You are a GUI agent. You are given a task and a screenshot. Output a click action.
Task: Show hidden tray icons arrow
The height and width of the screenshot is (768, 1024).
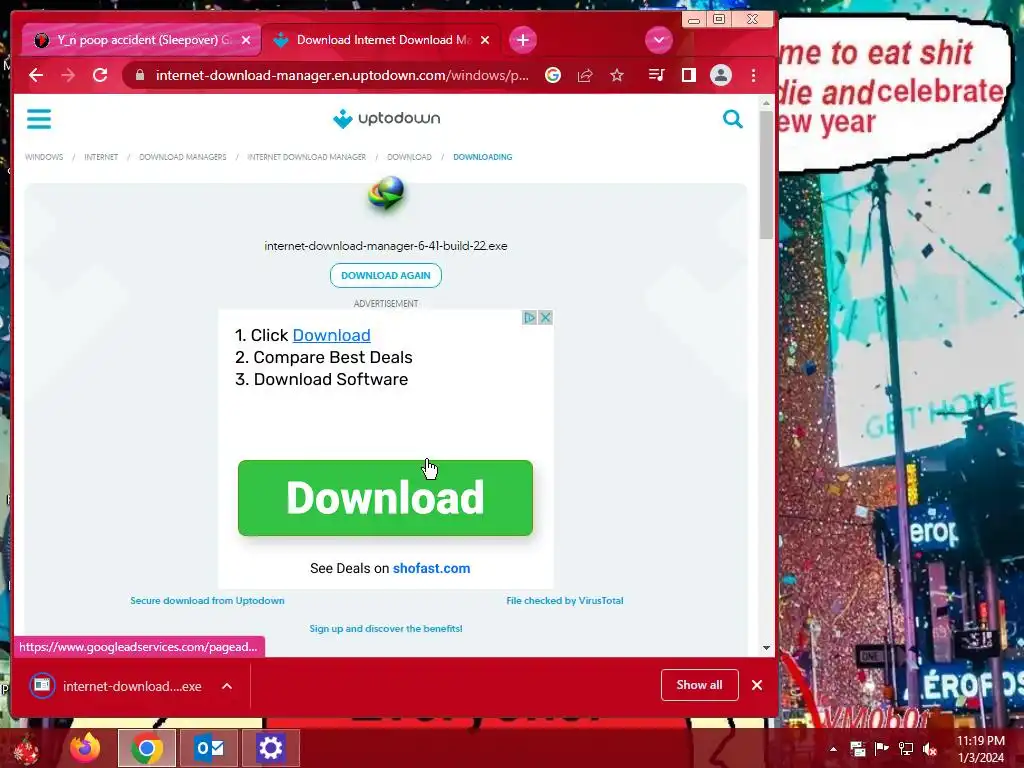[833, 749]
